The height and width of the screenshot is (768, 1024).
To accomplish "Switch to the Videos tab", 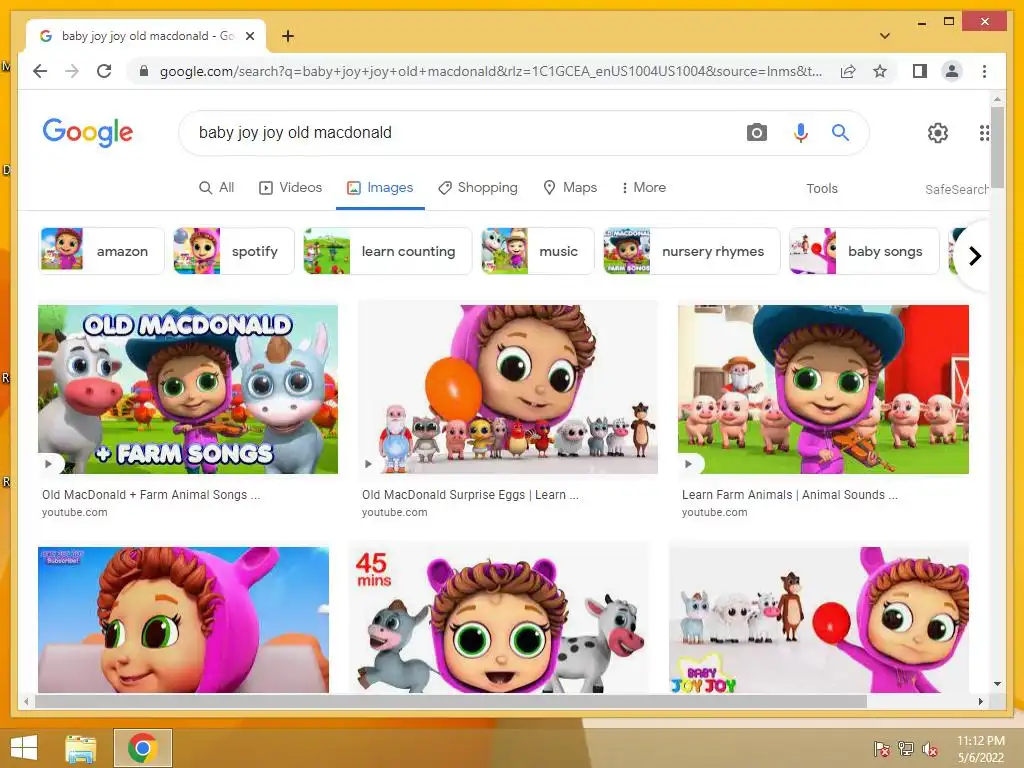I will click(291, 187).
